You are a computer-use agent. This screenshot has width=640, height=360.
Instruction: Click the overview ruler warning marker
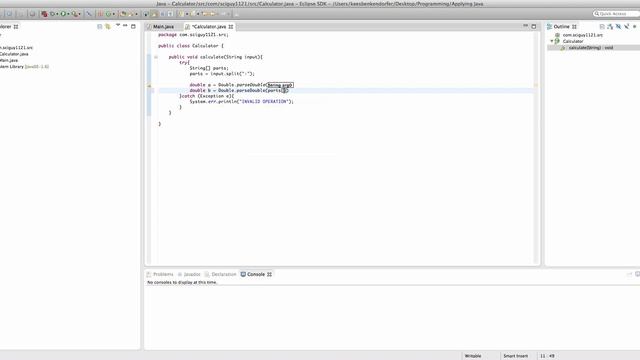click(x=536, y=85)
